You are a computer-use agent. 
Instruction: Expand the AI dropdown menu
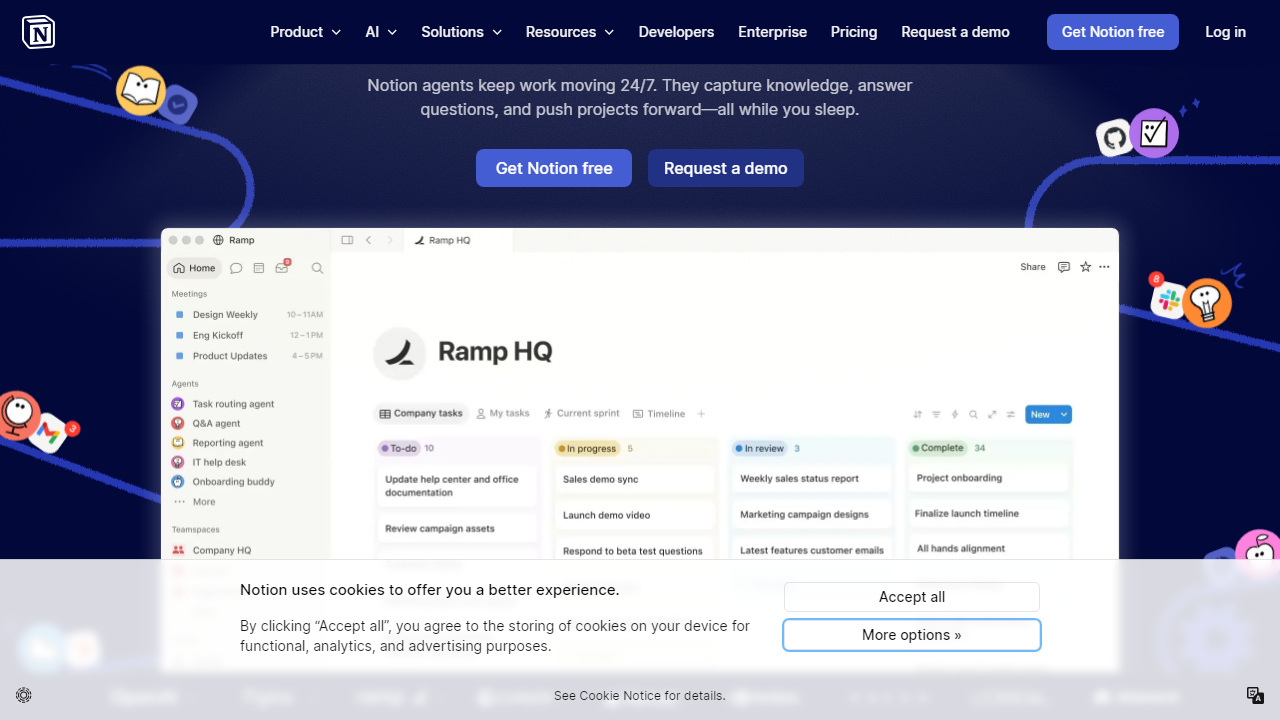point(381,32)
